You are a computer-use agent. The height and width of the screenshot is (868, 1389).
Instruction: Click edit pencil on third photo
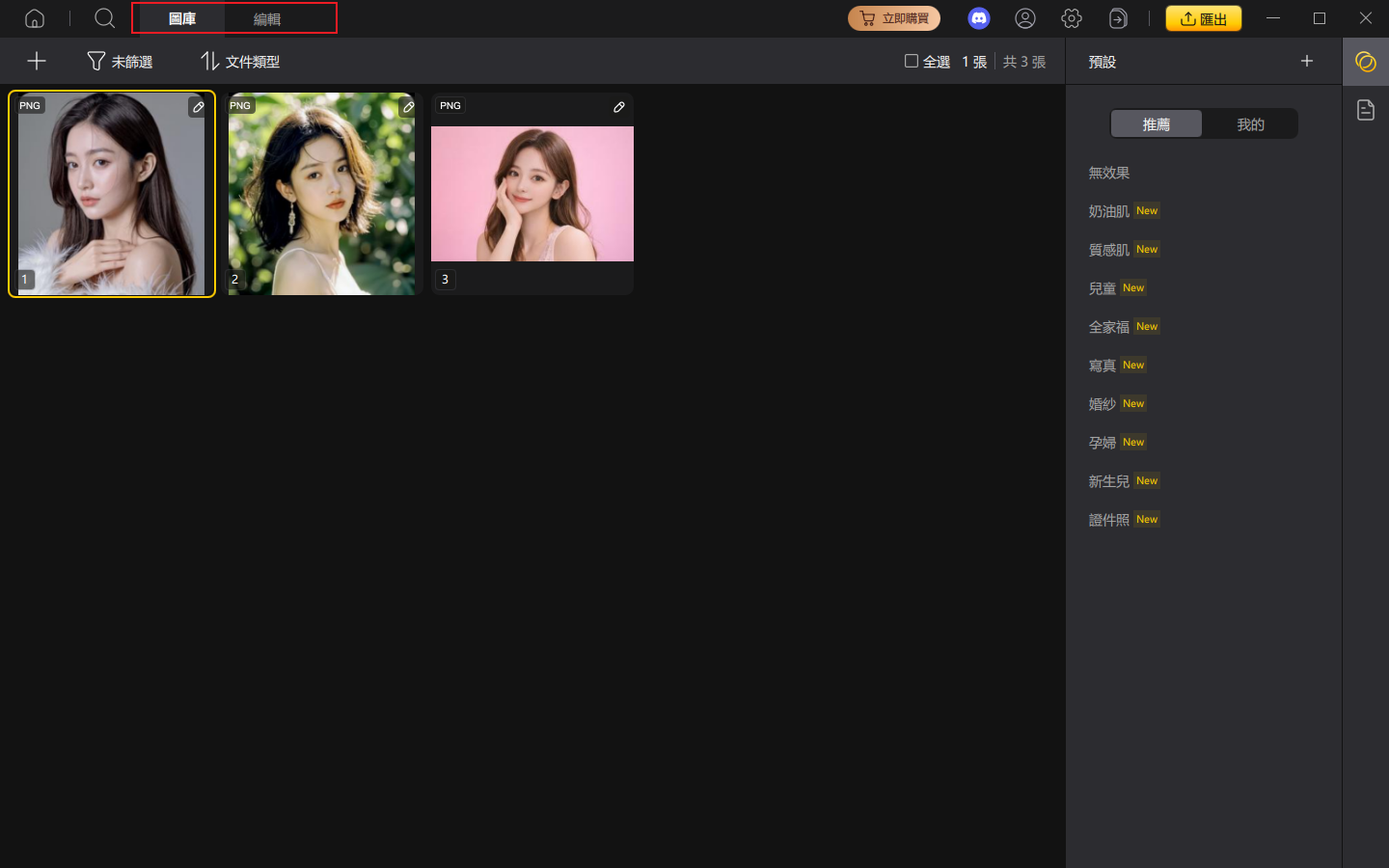[619, 107]
